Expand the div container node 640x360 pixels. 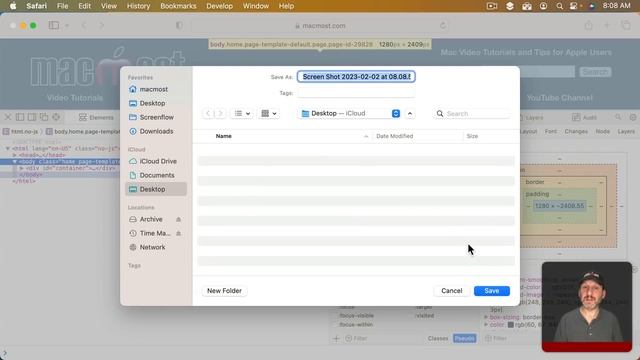point(21,168)
